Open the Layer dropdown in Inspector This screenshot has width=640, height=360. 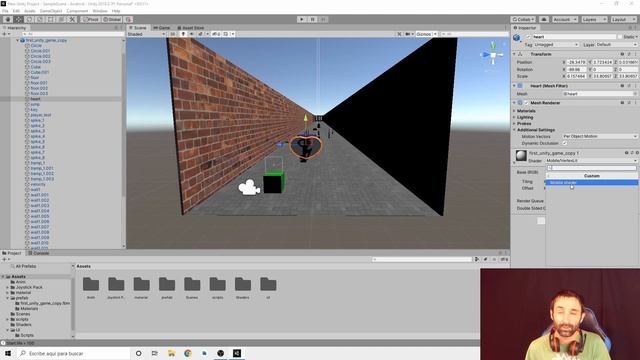[616, 44]
